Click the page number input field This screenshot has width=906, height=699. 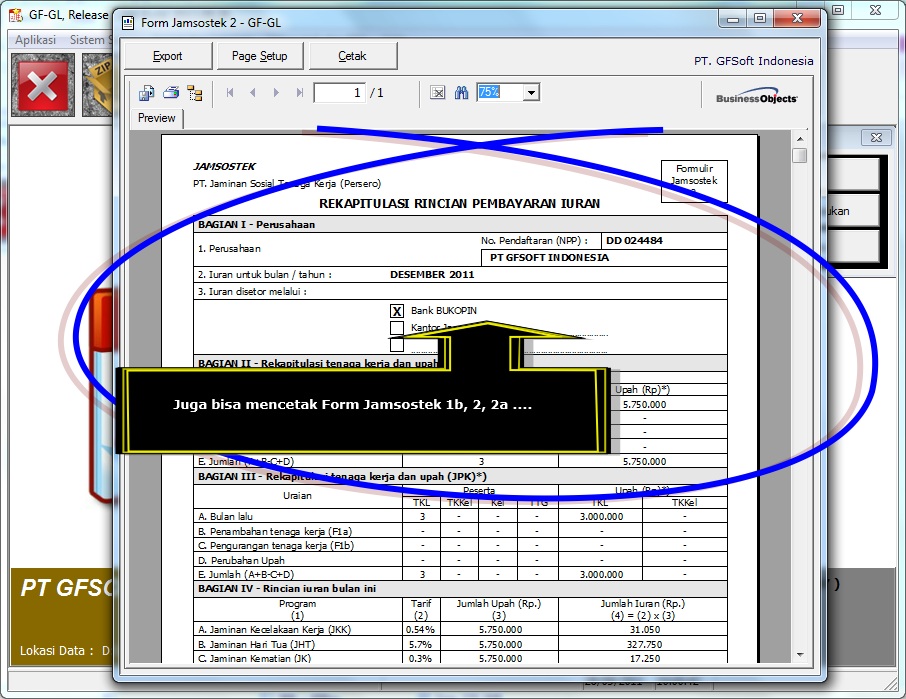pos(339,92)
